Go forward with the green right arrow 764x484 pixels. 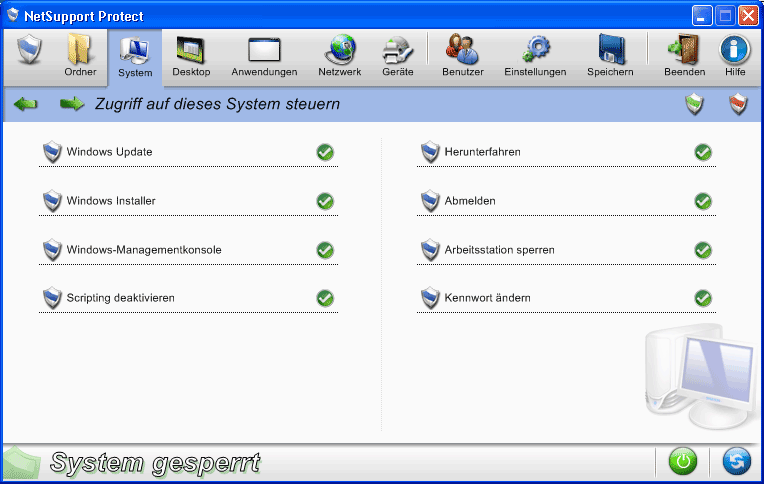pos(72,104)
